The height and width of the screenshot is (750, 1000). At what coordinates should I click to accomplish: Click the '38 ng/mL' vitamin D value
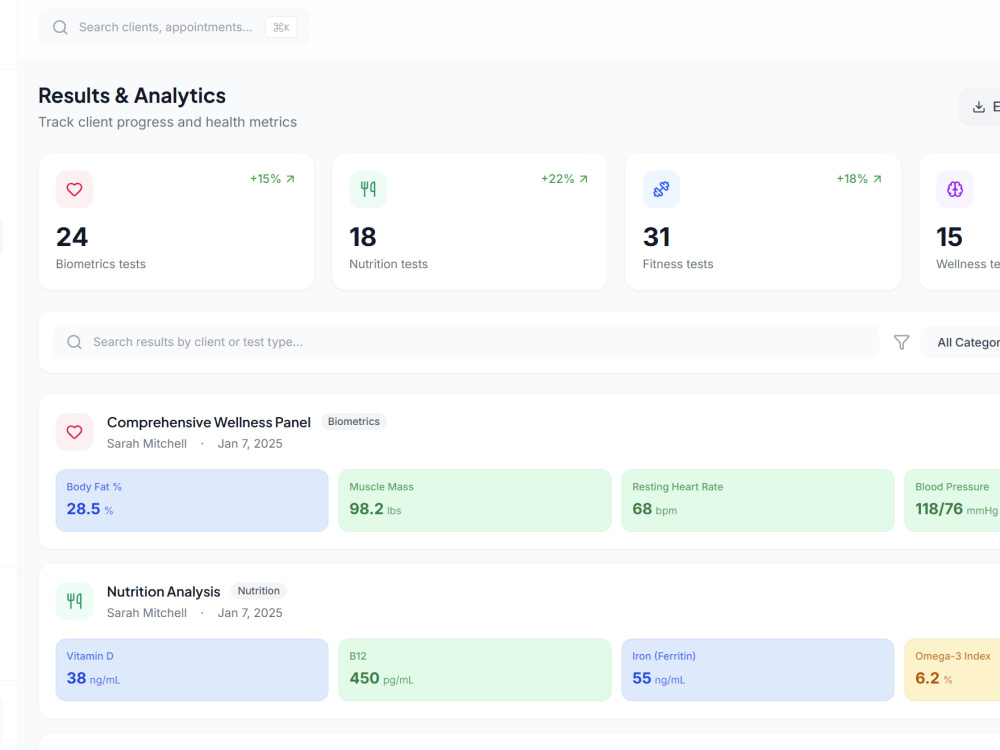click(93, 679)
